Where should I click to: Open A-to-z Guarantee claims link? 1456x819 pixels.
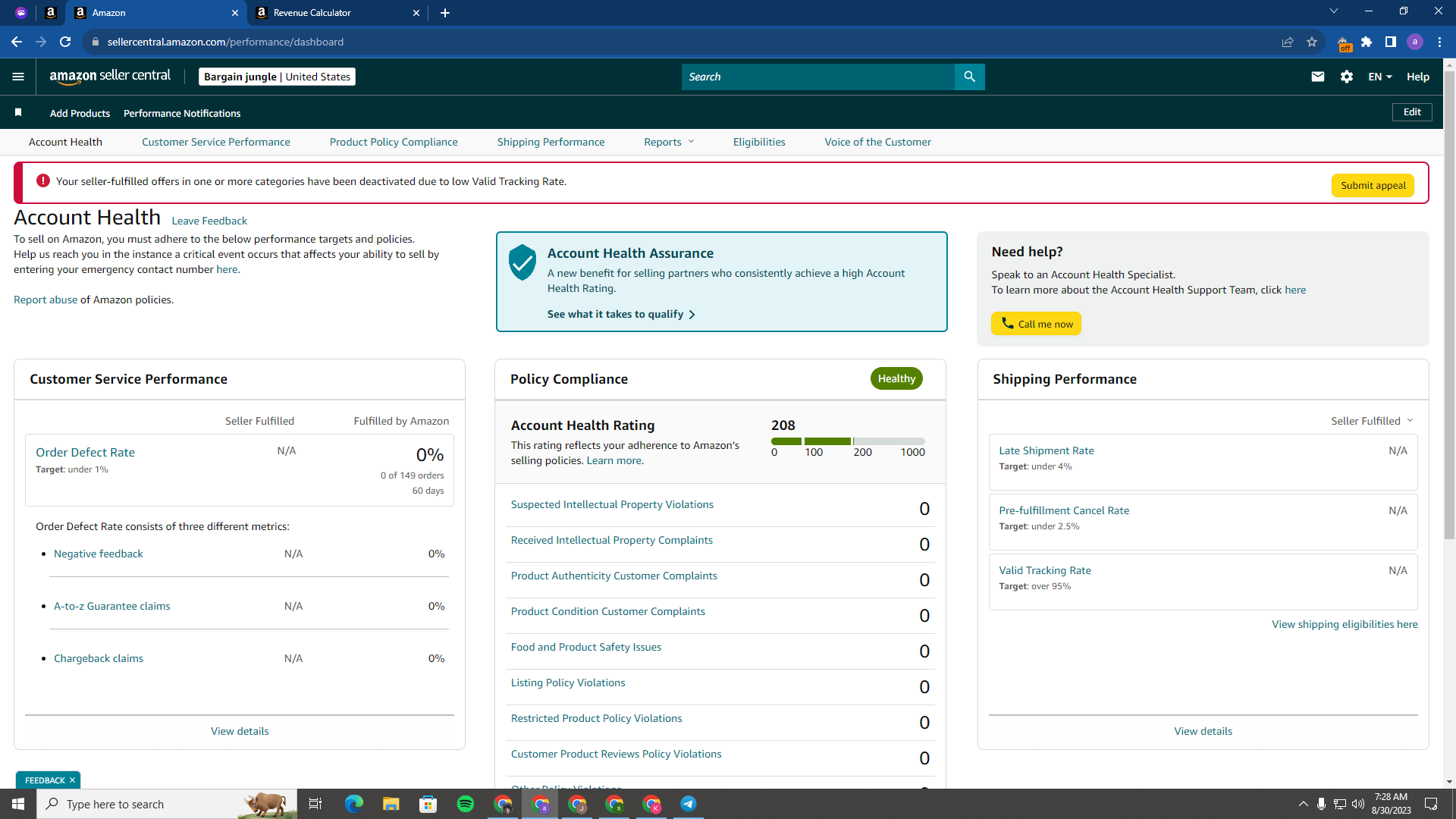coord(112,606)
